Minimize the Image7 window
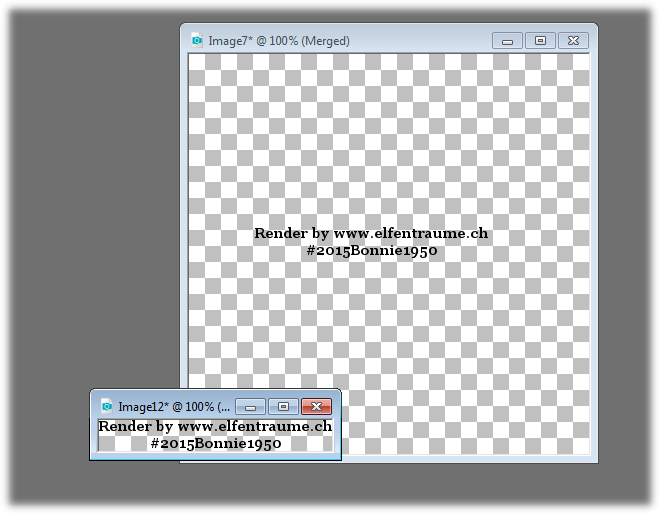Screen dimensions: 660x514 507,41
